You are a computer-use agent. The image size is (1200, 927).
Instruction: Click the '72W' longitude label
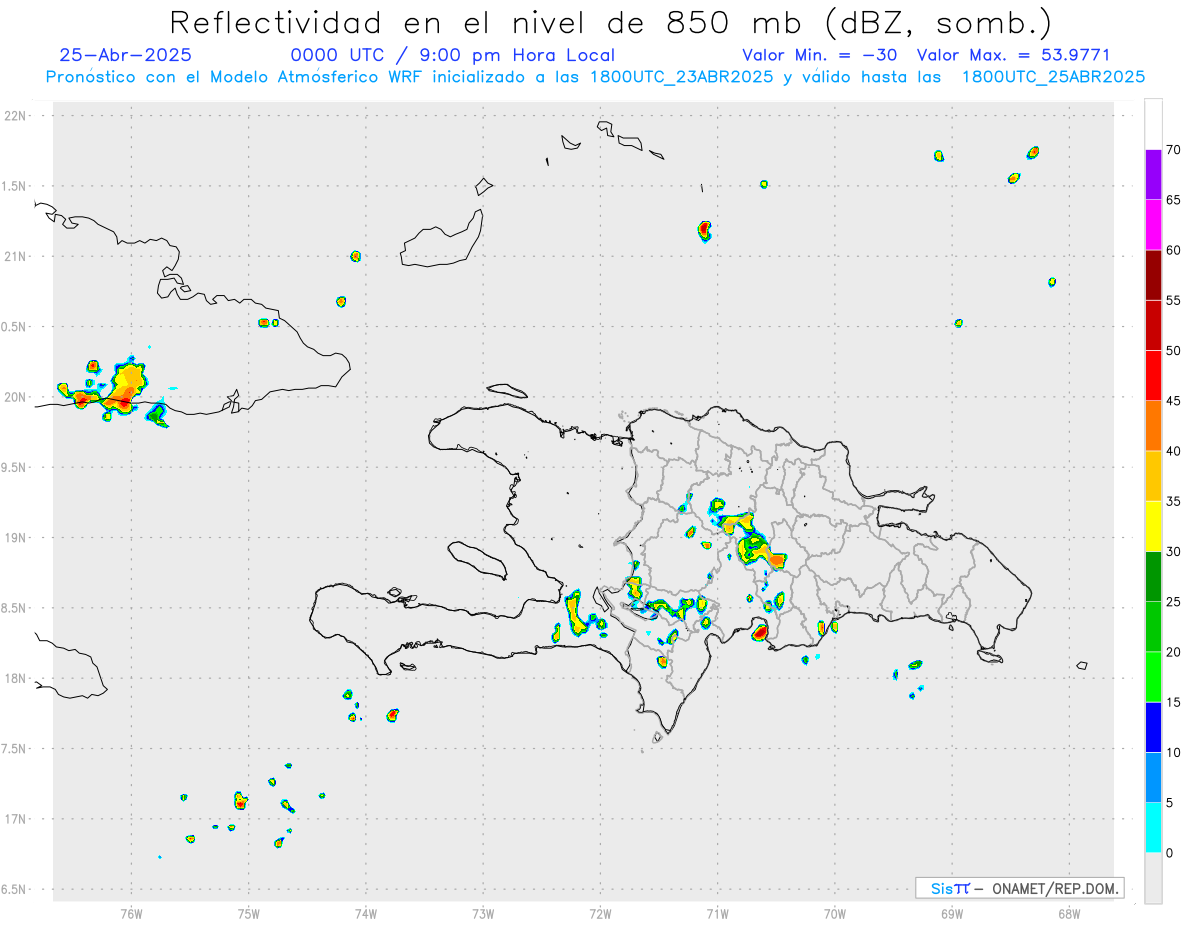[x=600, y=913]
